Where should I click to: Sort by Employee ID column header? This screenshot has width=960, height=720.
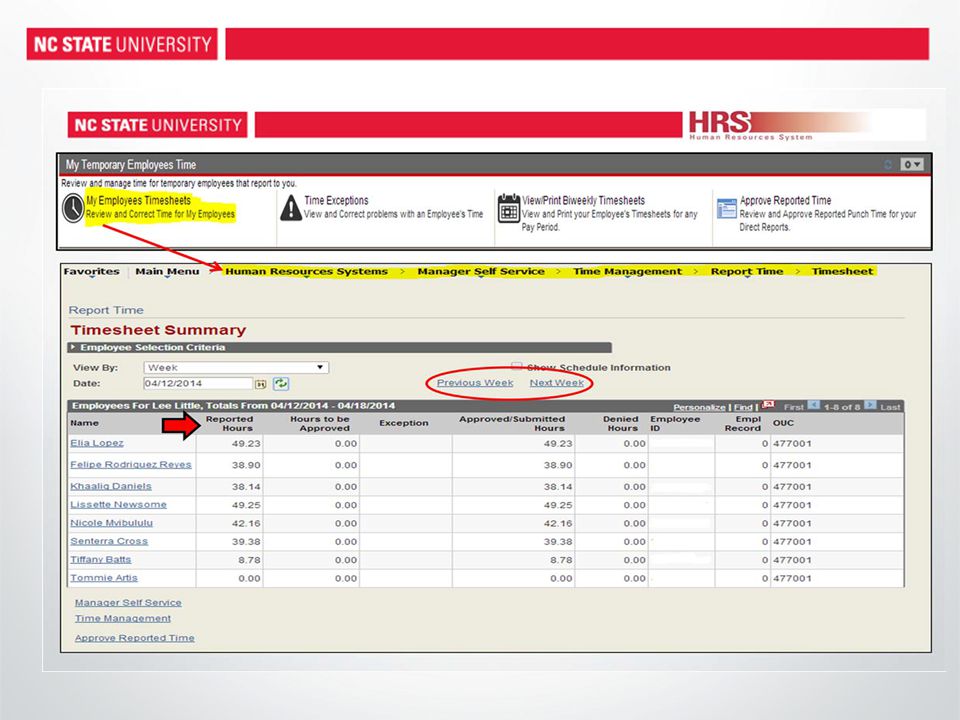(x=675, y=424)
